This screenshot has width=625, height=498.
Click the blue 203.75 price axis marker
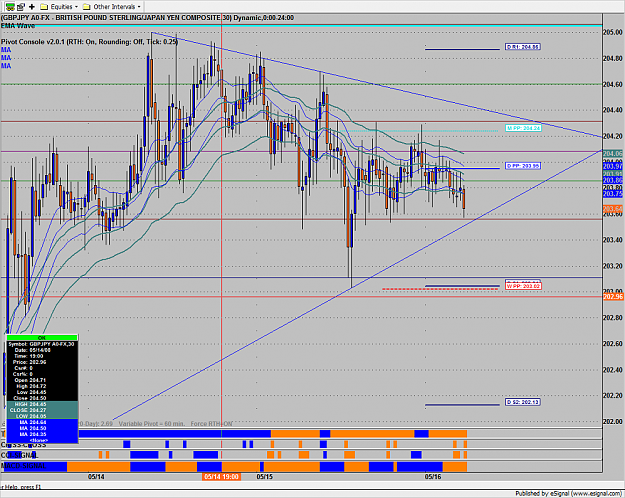coord(613,194)
